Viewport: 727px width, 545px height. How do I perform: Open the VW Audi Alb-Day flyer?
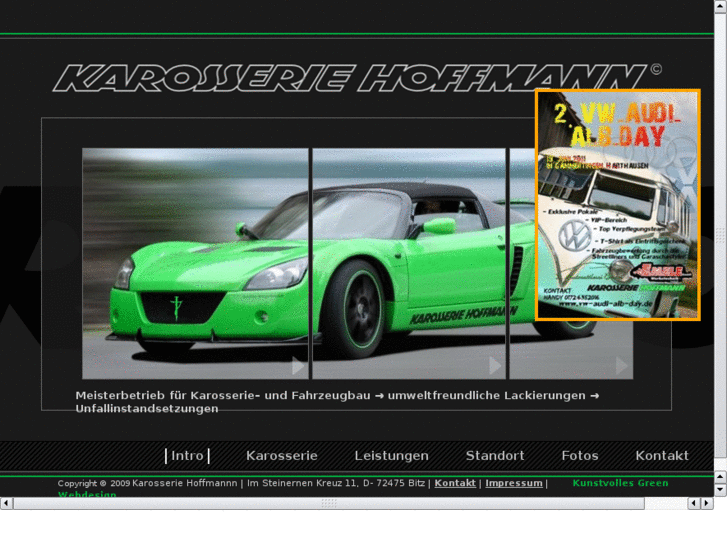[x=618, y=205]
